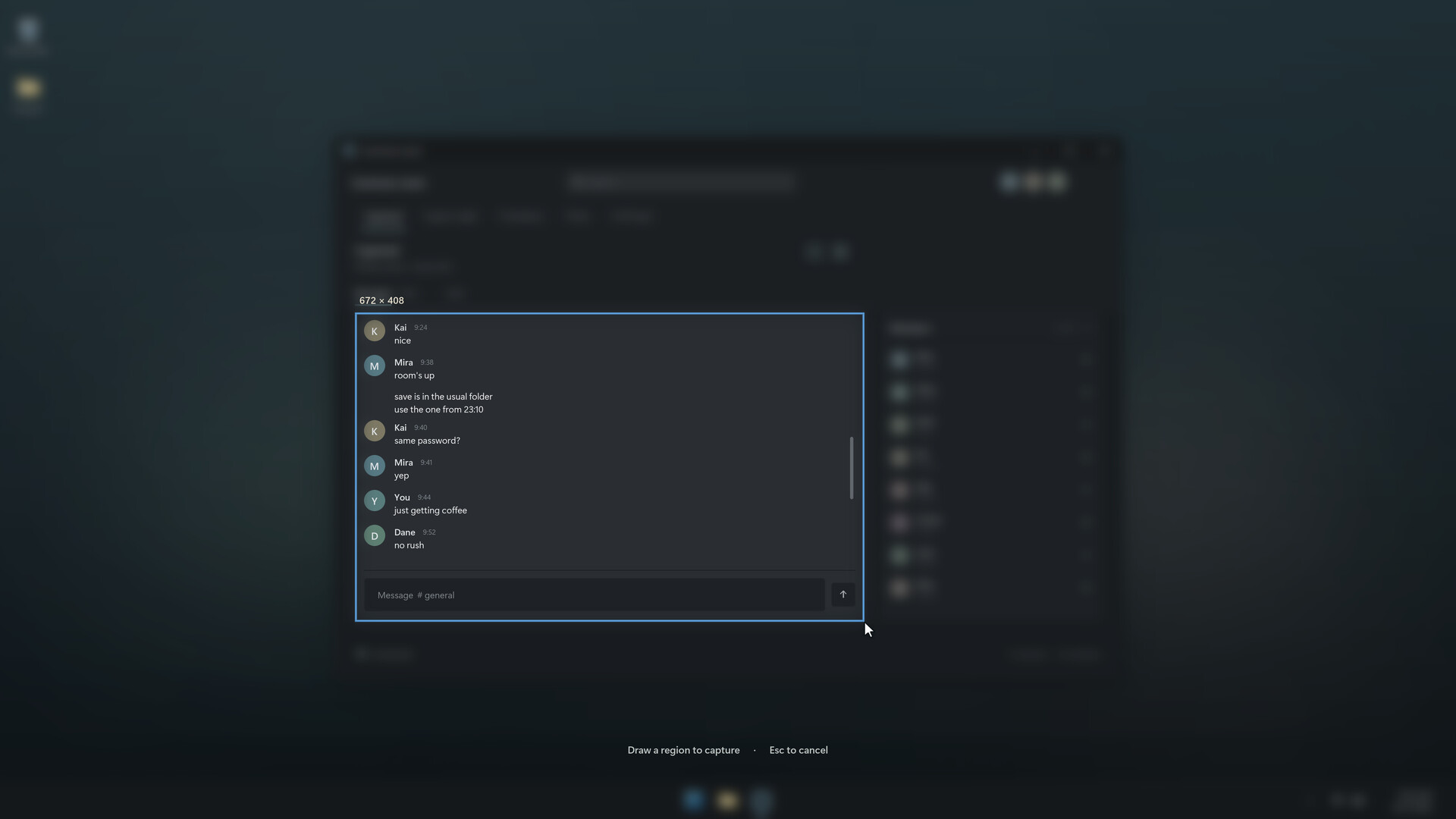This screenshot has width=1456, height=819.
Task: Click the chat scrollbar thumb
Action: point(851,468)
